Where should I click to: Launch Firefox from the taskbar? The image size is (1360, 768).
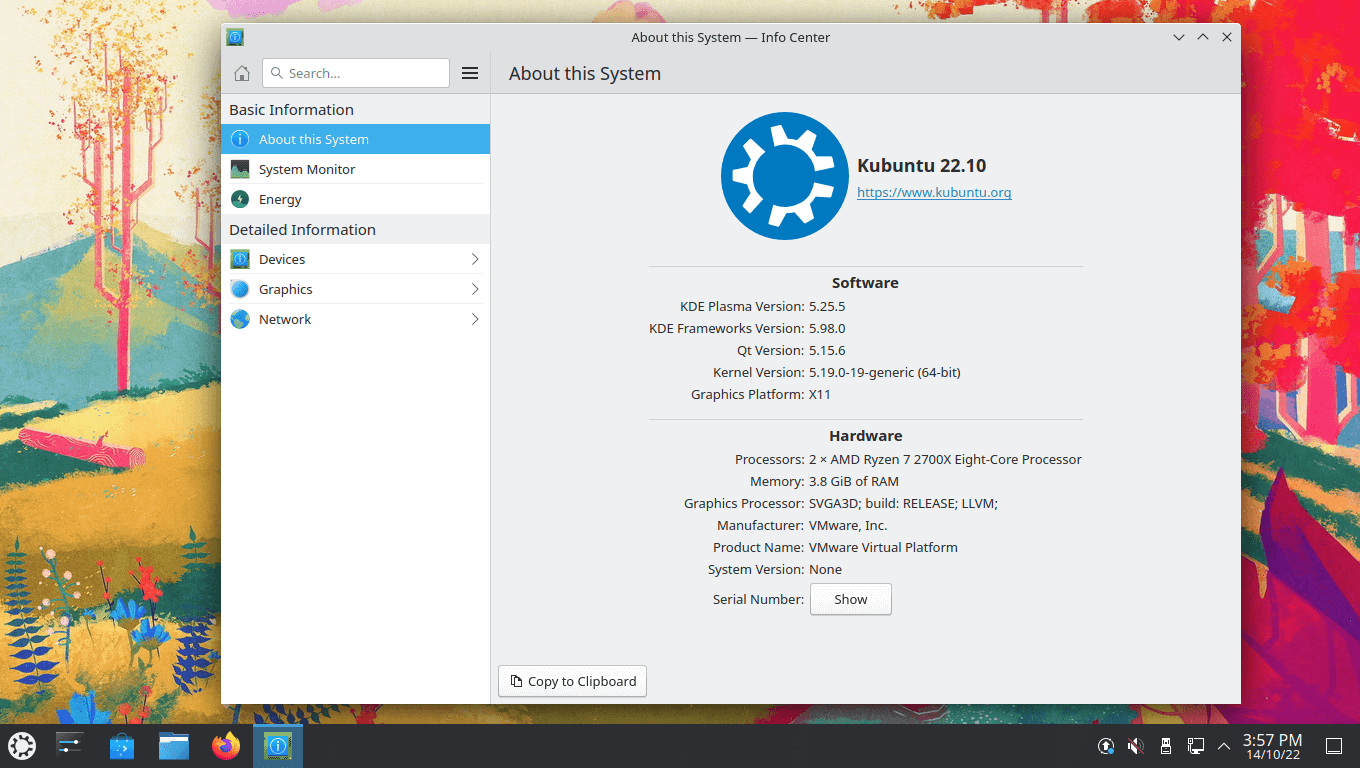(x=225, y=745)
